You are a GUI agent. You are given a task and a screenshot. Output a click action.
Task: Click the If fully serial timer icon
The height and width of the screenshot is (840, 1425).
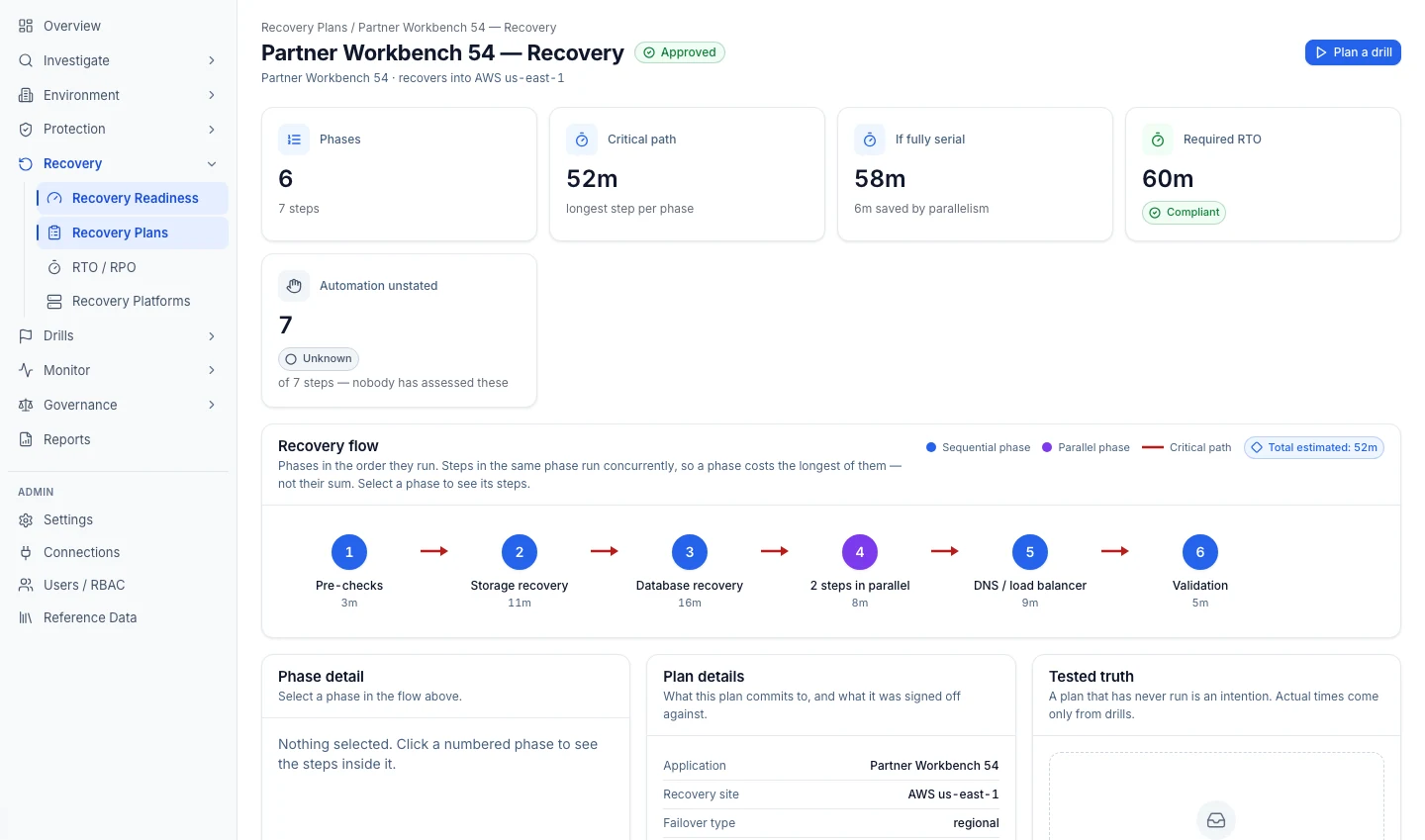click(870, 140)
